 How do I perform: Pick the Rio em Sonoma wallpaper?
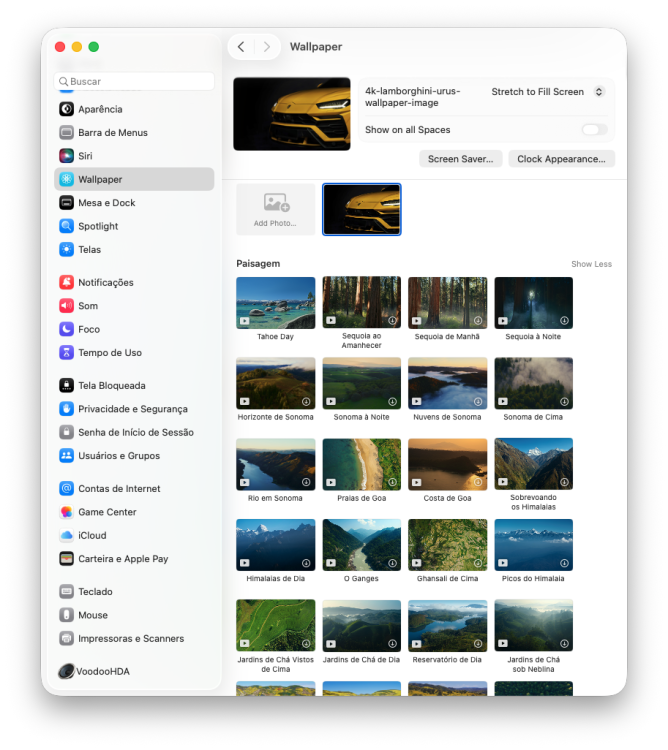(275, 464)
